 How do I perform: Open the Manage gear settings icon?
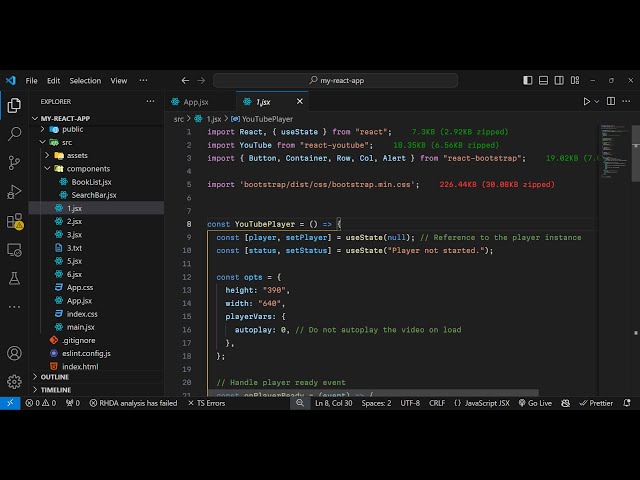tap(14, 381)
